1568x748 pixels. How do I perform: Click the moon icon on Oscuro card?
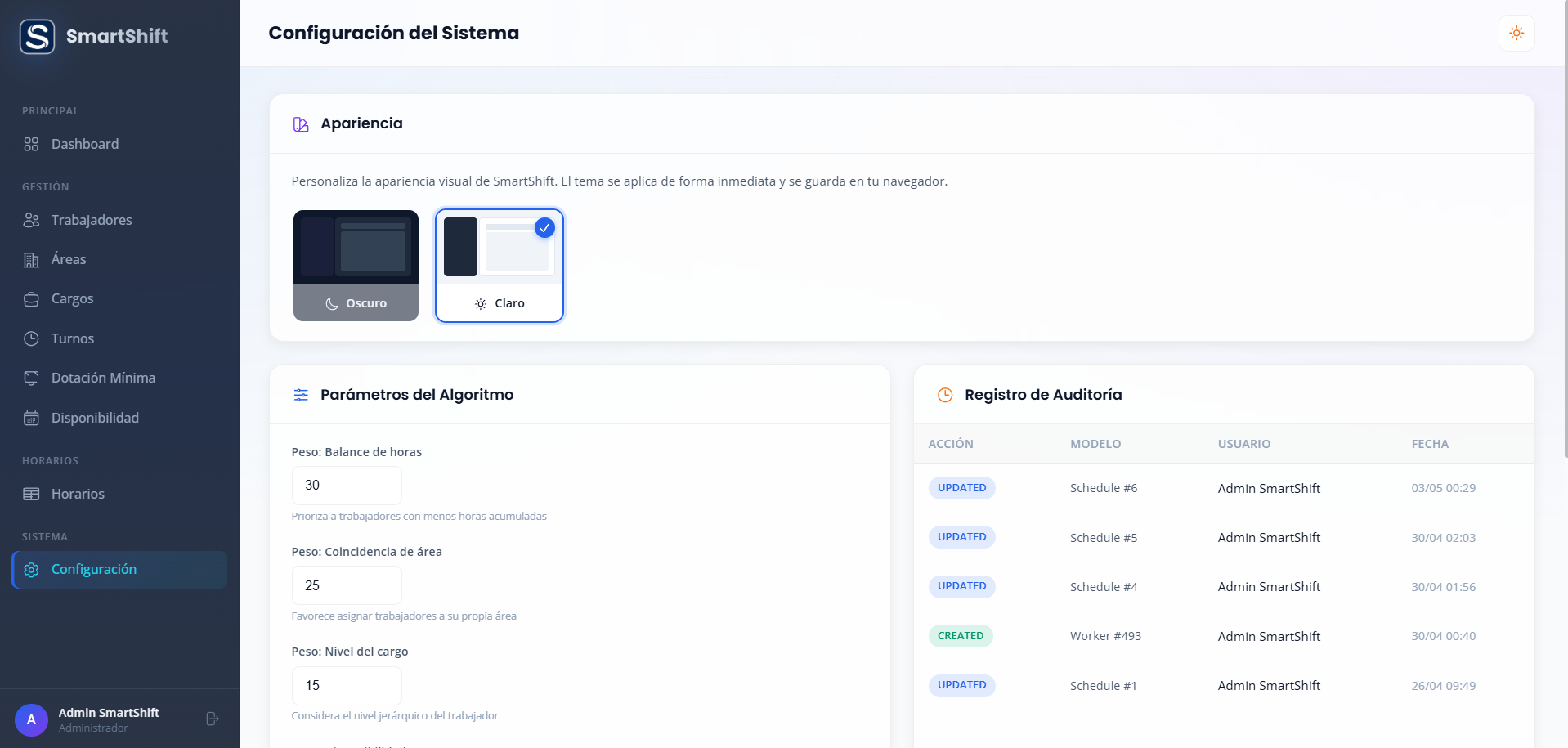tap(332, 303)
